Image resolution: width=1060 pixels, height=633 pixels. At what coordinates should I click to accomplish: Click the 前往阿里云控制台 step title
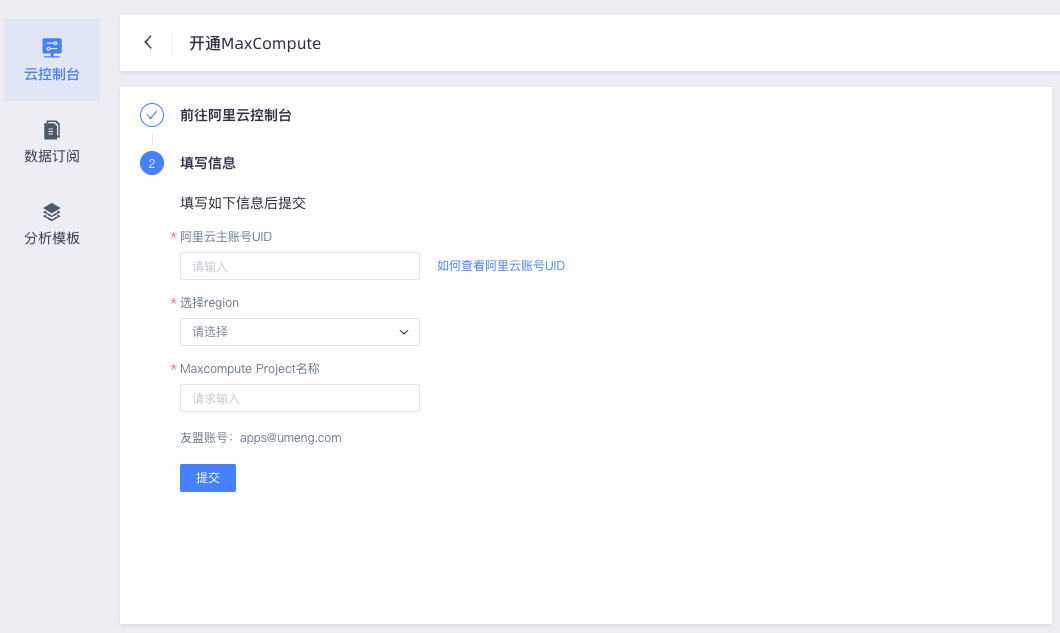click(x=235, y=115)
